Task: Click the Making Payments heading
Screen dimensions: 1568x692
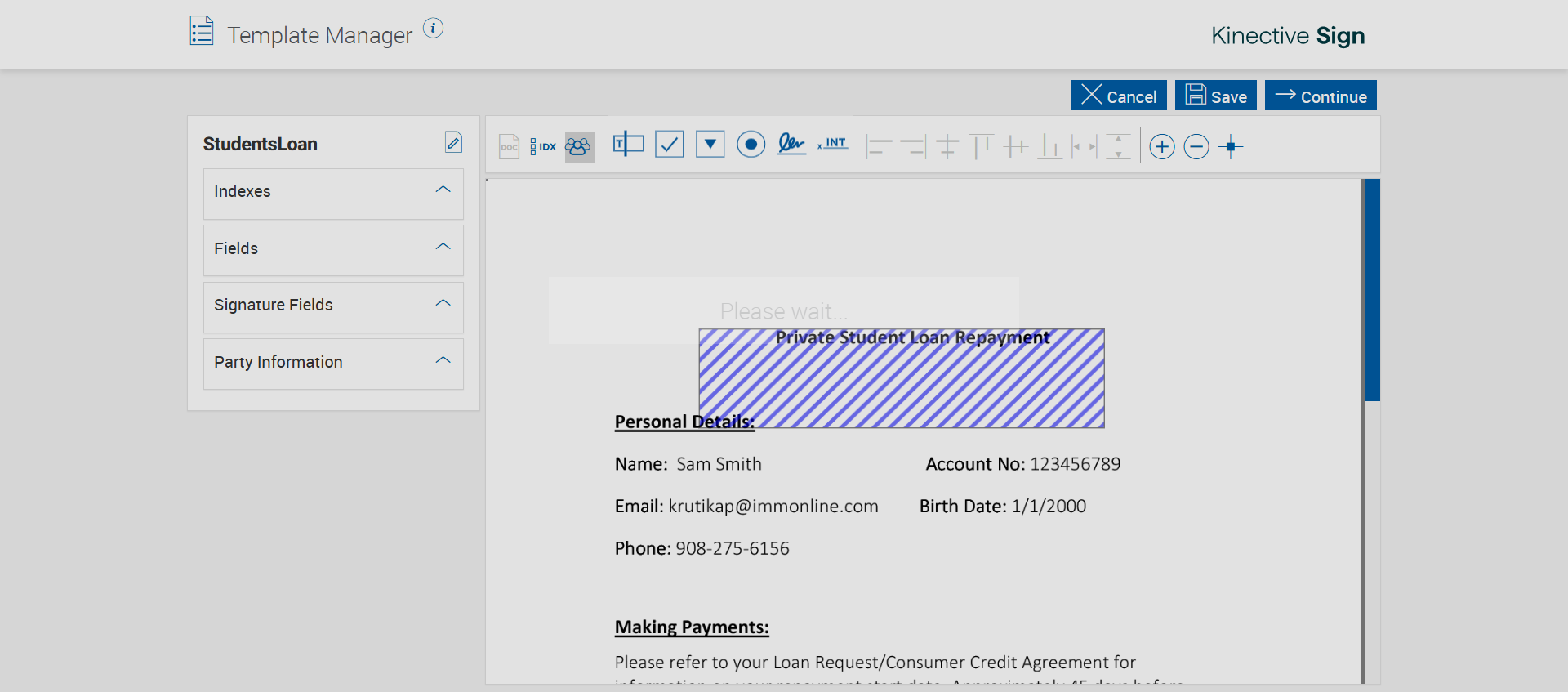Action: [692, 627]
